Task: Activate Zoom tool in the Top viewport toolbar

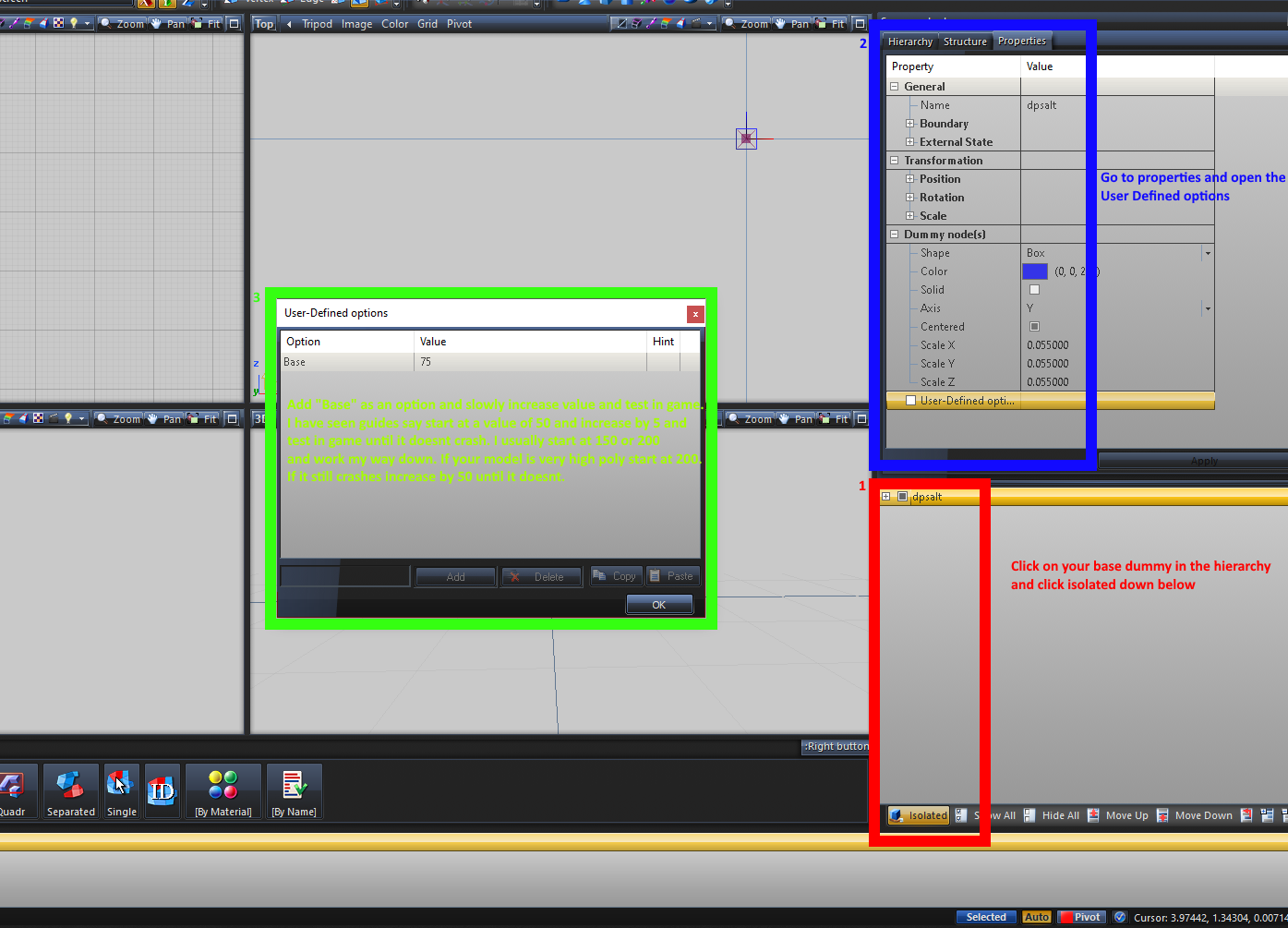Action: click(747, 24)
